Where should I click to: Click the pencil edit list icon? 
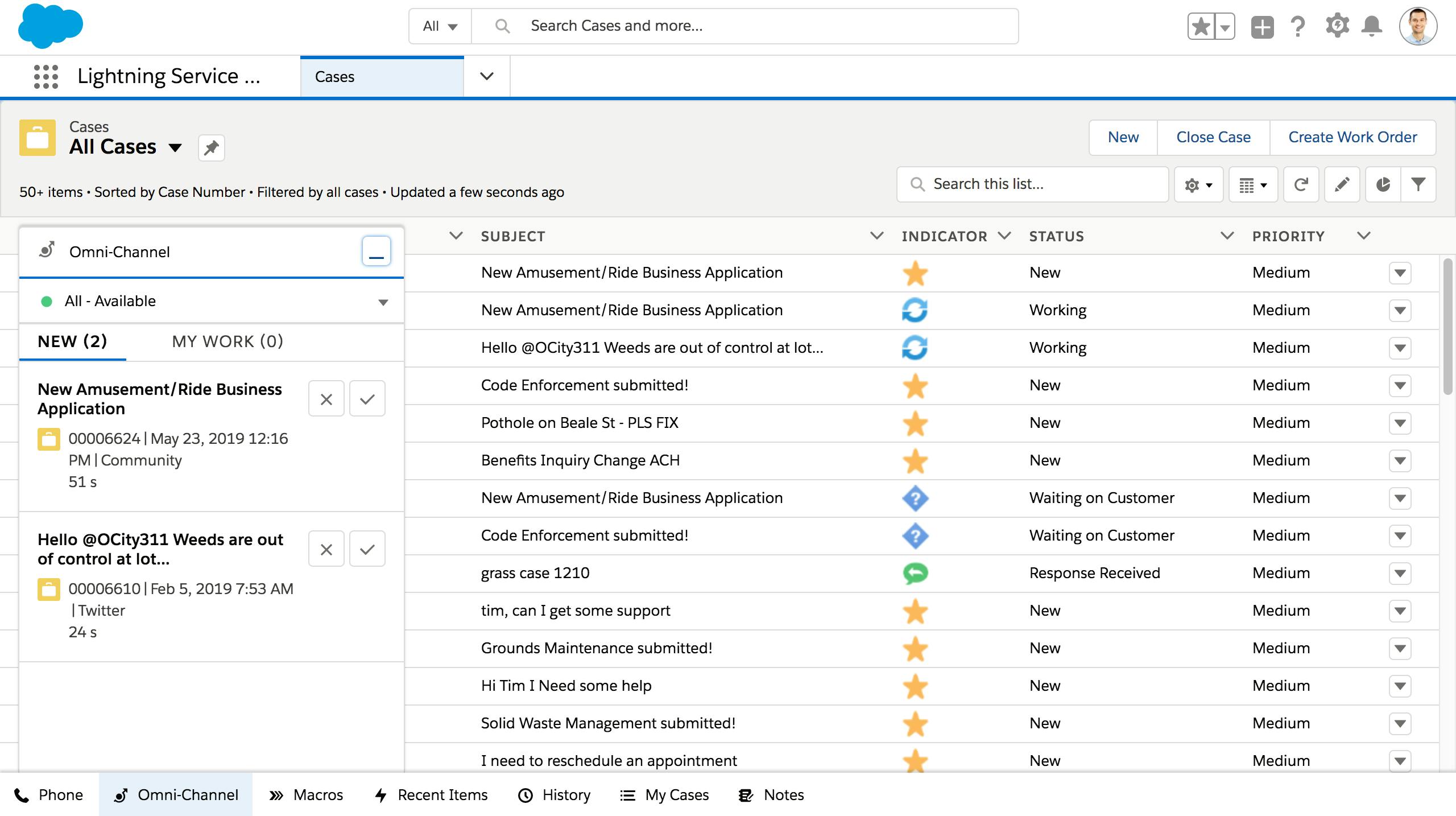1342,184
